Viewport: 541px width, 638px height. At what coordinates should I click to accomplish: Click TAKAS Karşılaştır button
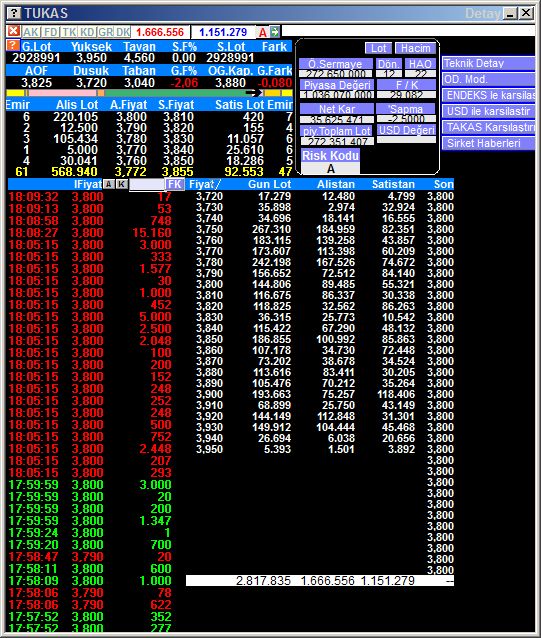click(488, 127)
